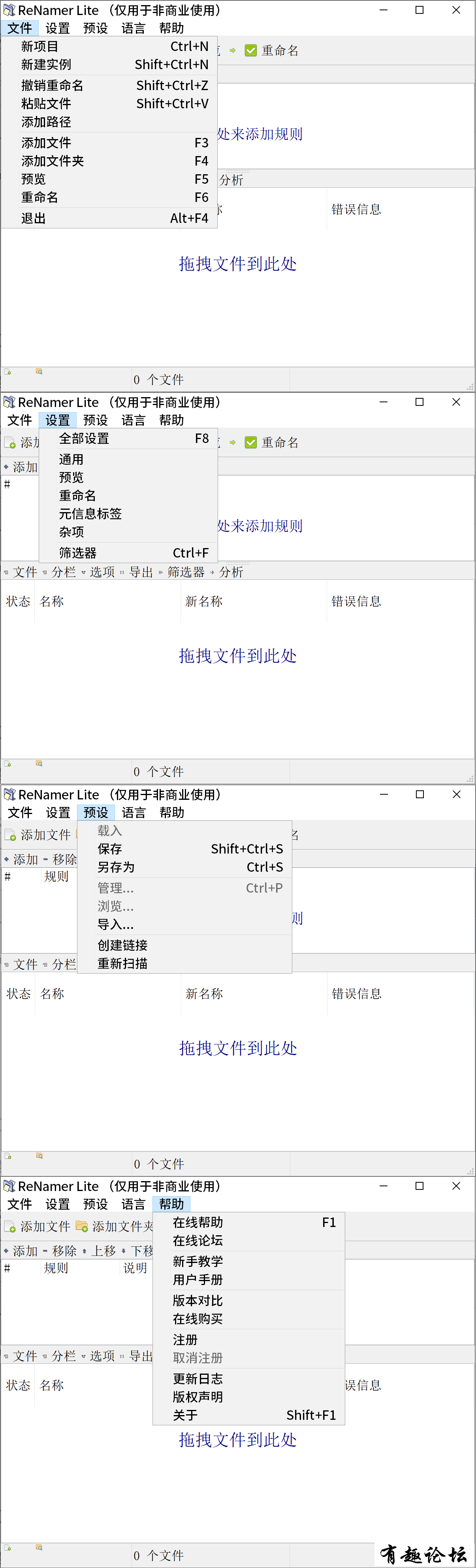Image resolution: width=476 pixels, height=1568 pixels.
Task: Open the 文件 panel dropdown above 状态 in the 设置-menu window
Action: click(x=21, y=572)
